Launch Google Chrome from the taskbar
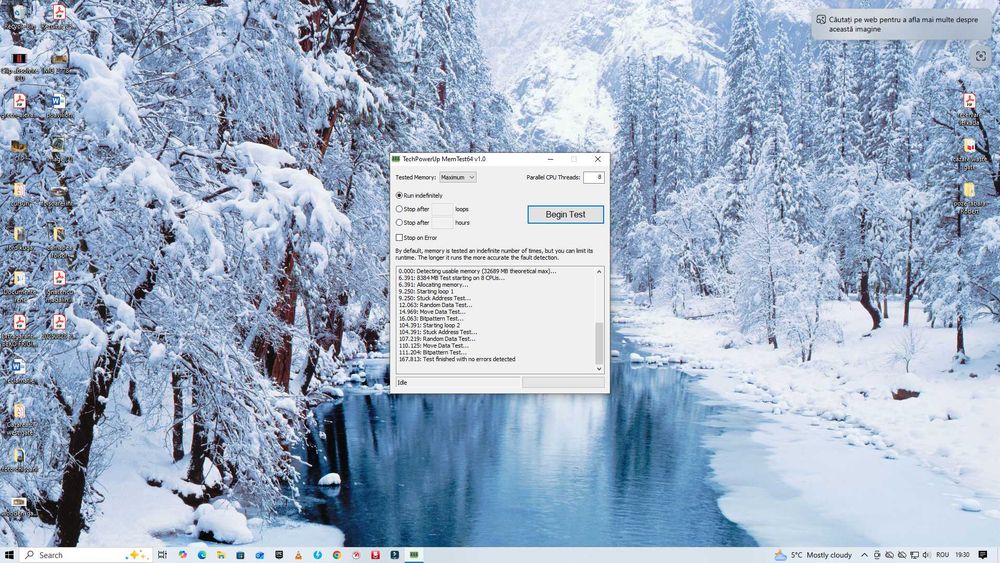1000x563 pixels. tap(337, 555)
